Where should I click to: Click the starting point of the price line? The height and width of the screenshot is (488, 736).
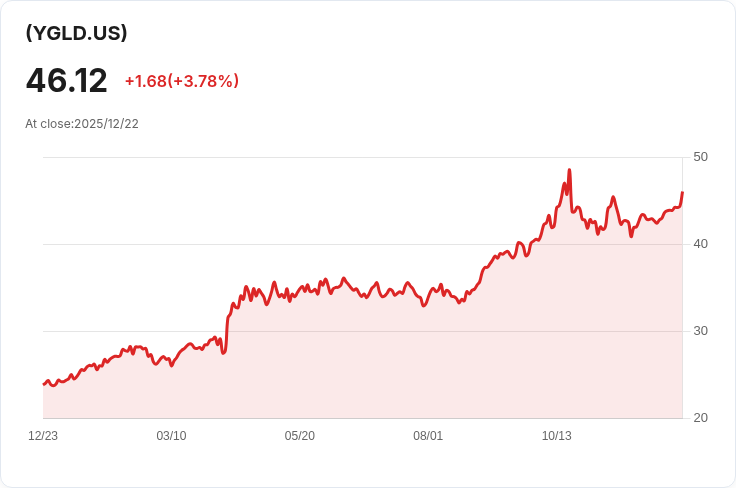[44, 384]
